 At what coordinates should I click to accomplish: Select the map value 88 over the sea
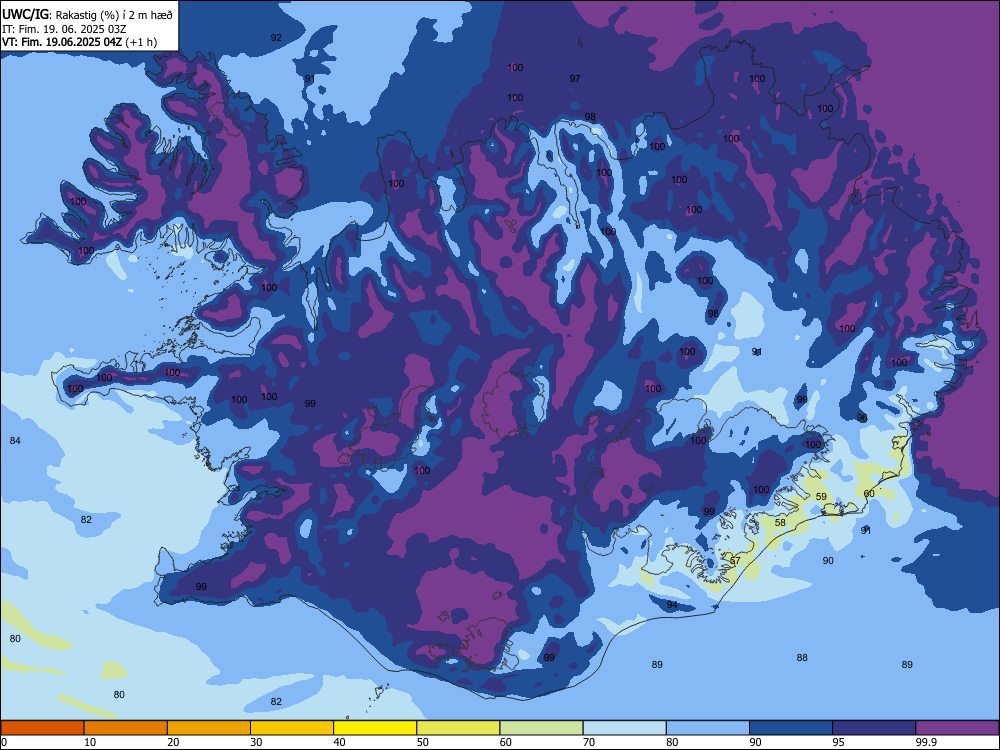click(802, 658)
